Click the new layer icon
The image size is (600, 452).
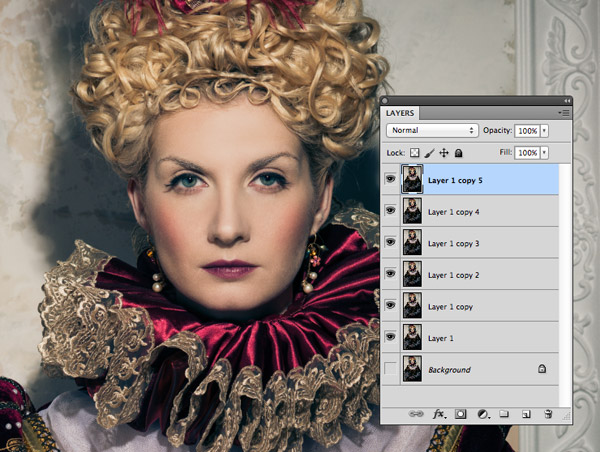point(526,413)
